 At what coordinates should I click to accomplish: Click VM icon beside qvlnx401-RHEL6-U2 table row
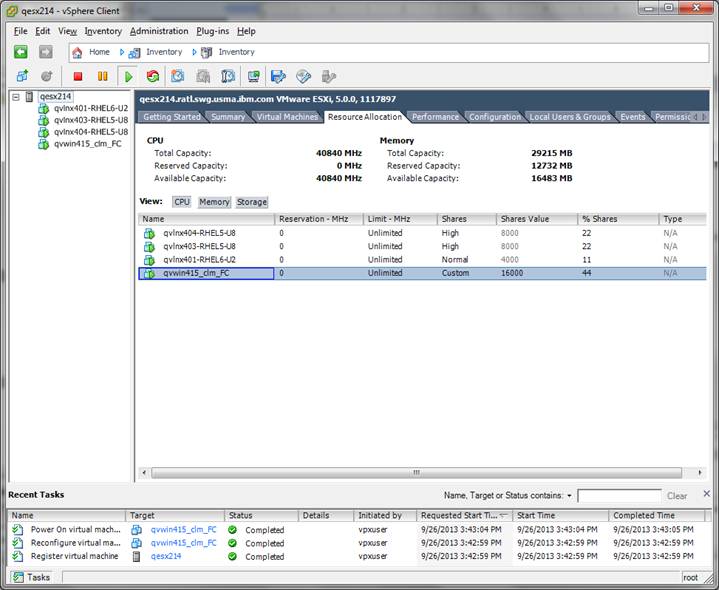tap(149, 260)
